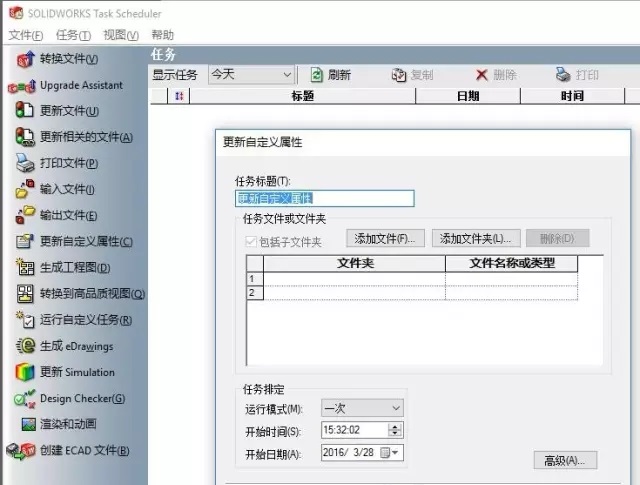
Task: Decrease 开始时间 with the down spinner arrow
Action: click(x=395, y=434)
